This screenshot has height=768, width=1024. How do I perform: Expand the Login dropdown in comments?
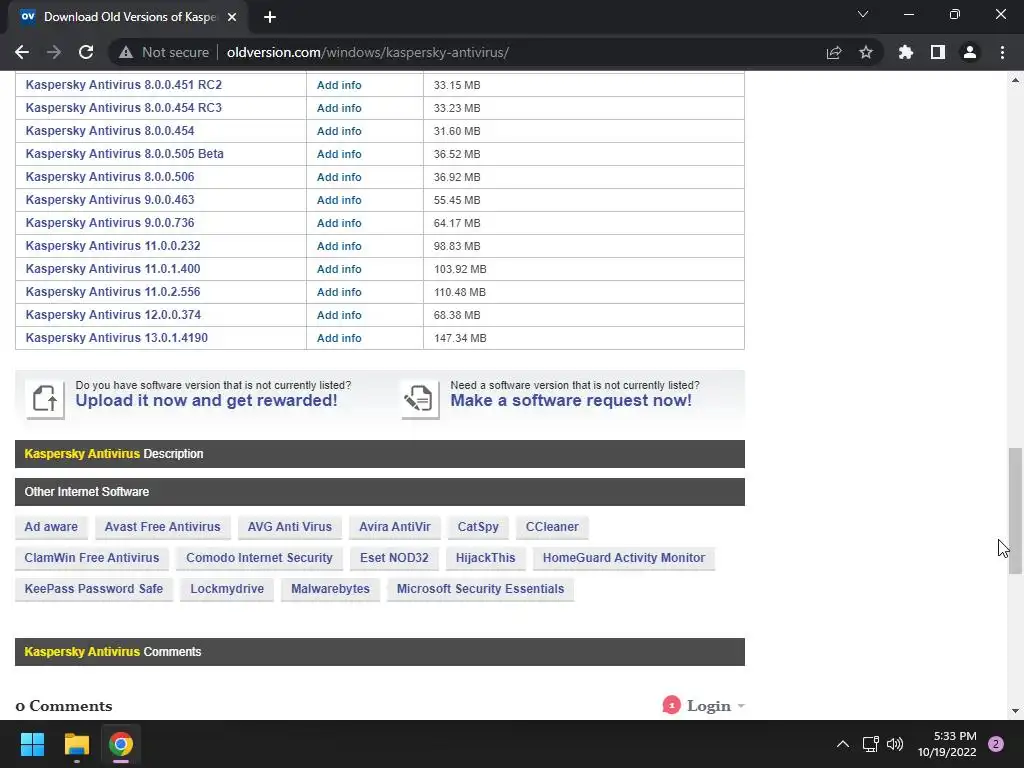(x=715, y=706)
